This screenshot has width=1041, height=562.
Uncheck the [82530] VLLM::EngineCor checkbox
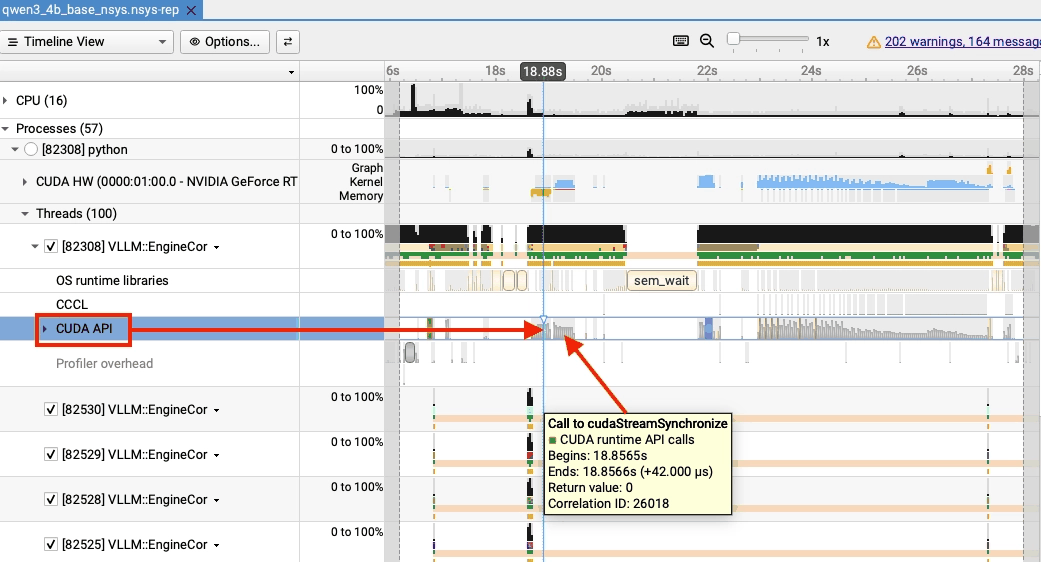[x=50, y=409]
